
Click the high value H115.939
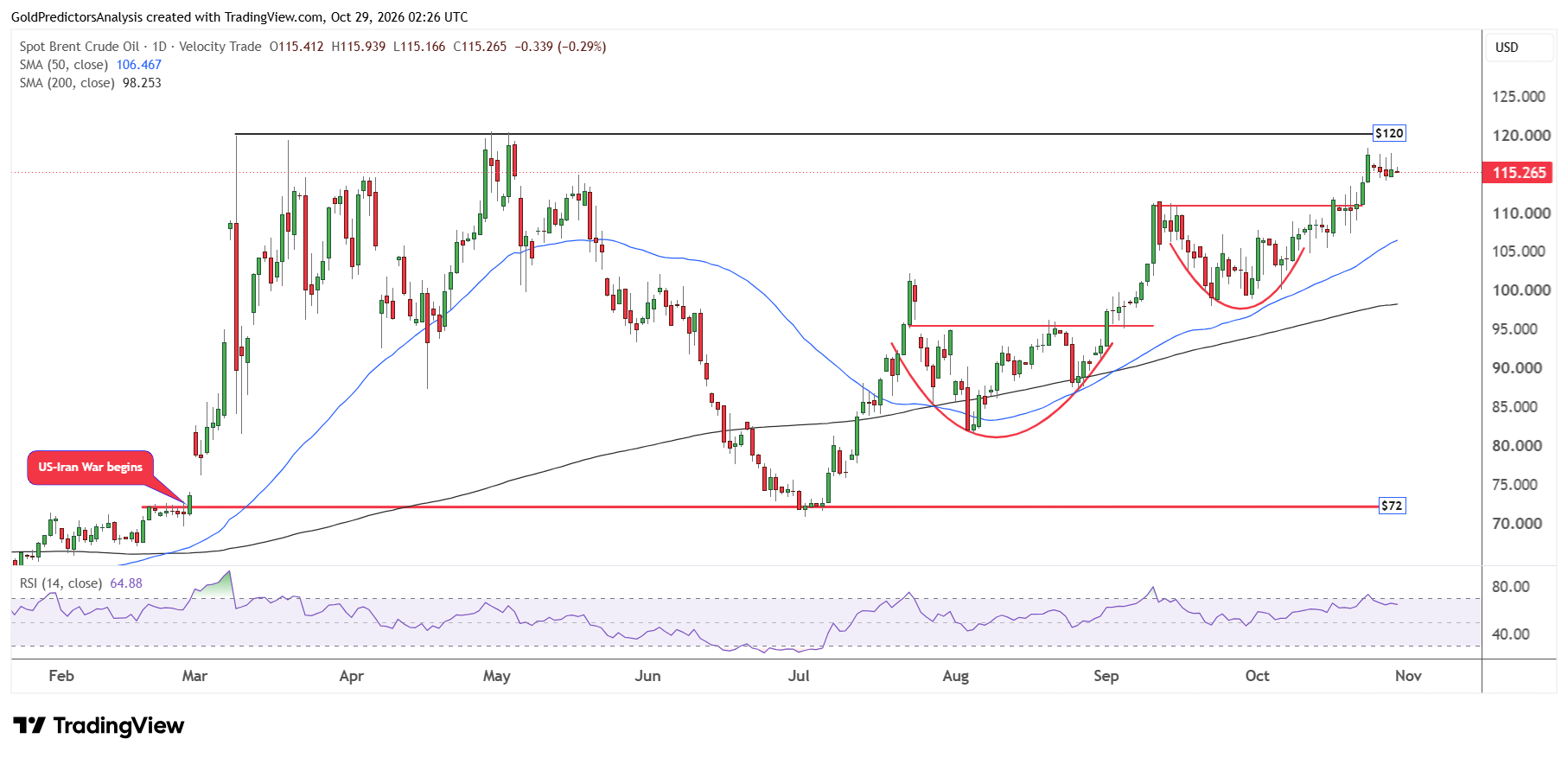tap(359, 47)
